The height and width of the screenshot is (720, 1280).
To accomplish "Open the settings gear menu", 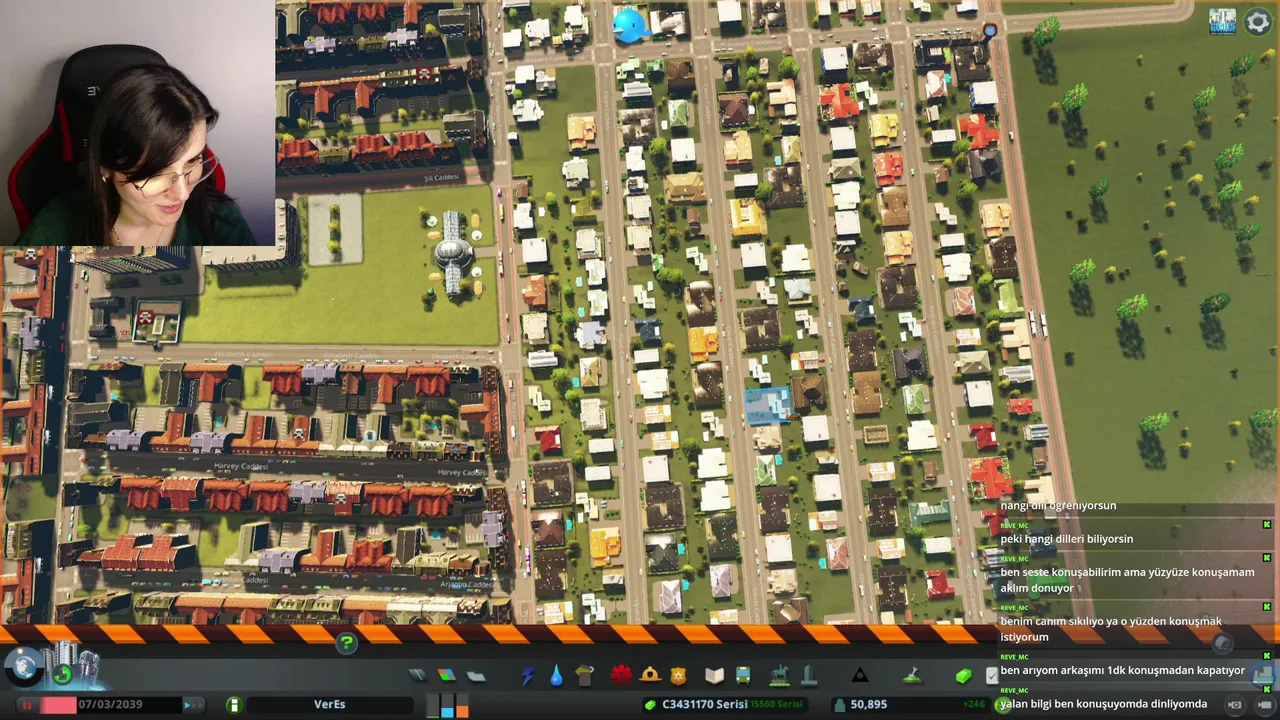I will 1257,22.
